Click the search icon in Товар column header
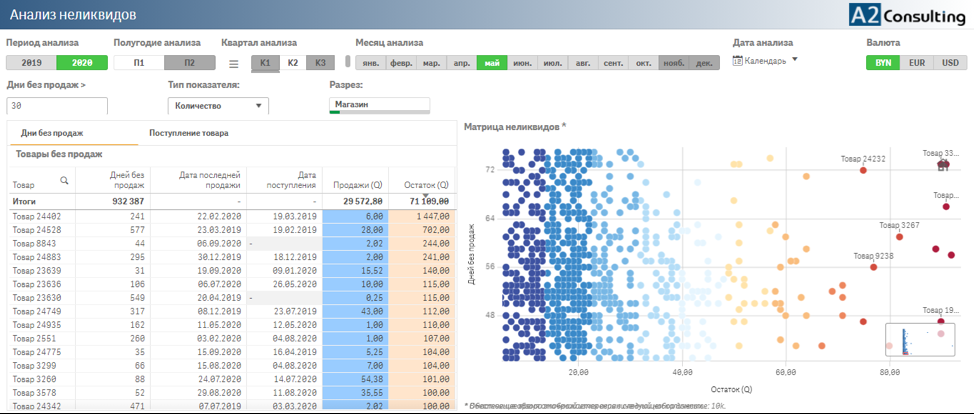Viewport: 974px width, 414px height. click(x=64, y=181)
